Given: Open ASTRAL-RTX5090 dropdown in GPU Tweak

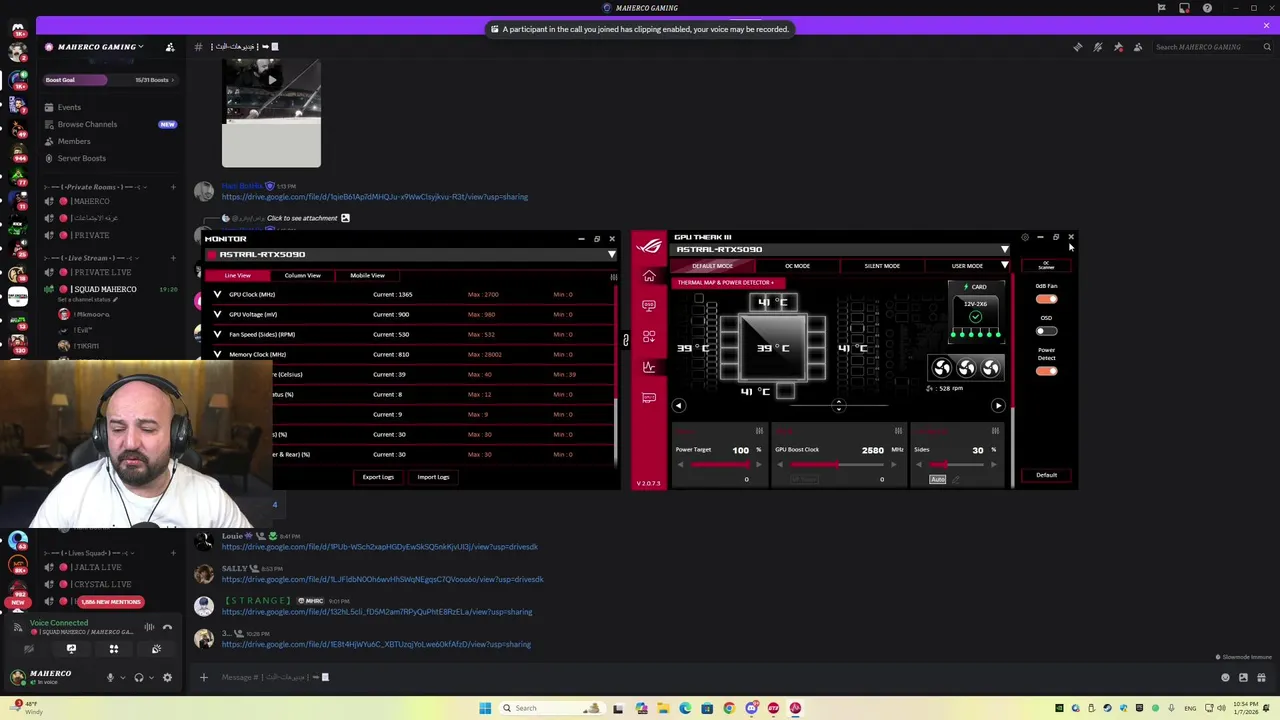Looking at the screenshot, I should [1004, 250].
